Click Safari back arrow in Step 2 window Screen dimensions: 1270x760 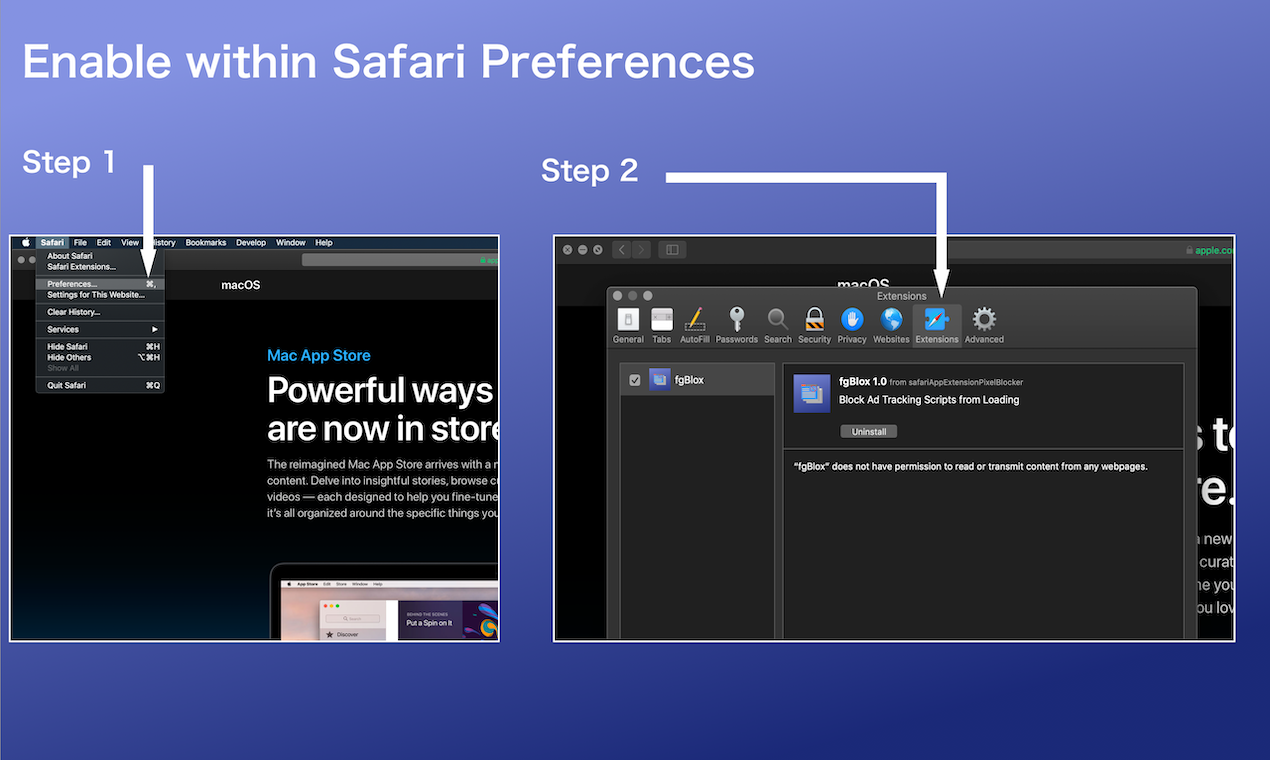click(622, 250)
